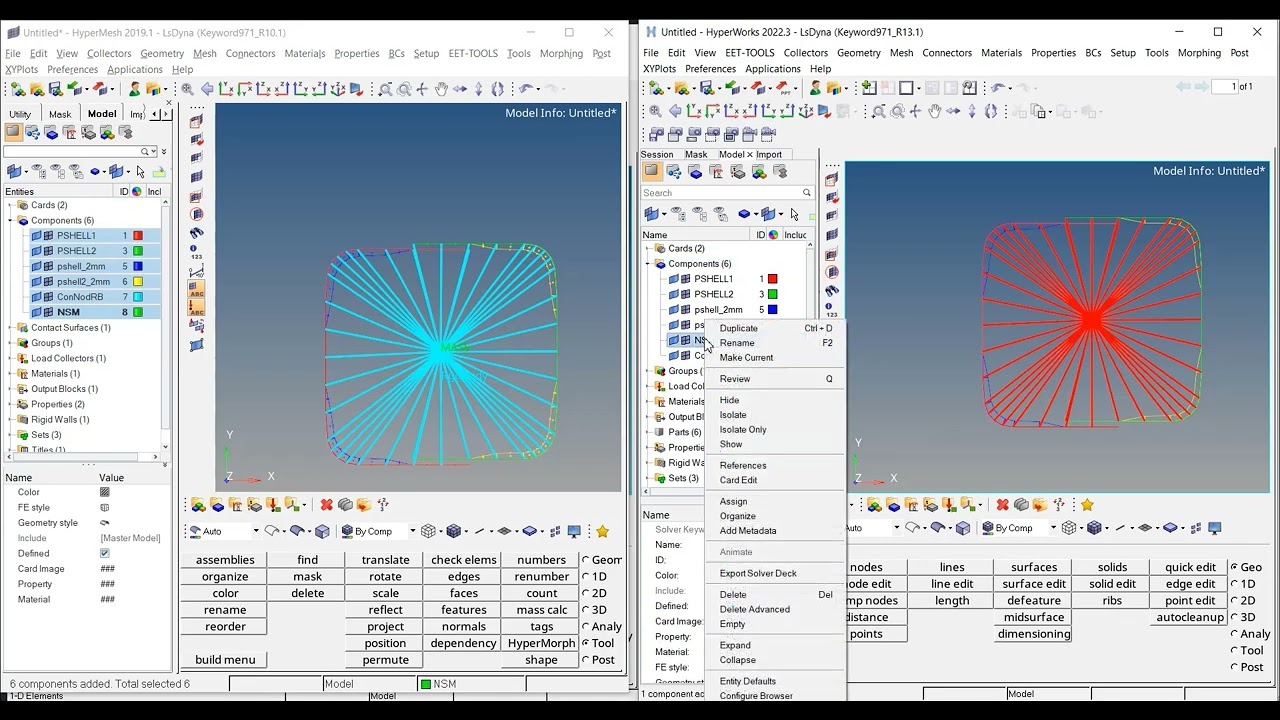Click the ABC tags icon in HyperMesh 2019 side toolbar
The image size is (1280, 720).
click(196, 290)
